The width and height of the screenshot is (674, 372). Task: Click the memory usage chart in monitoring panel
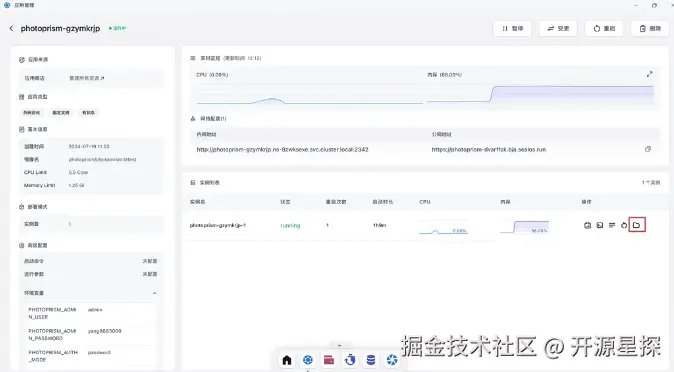(x=540, y=95)
